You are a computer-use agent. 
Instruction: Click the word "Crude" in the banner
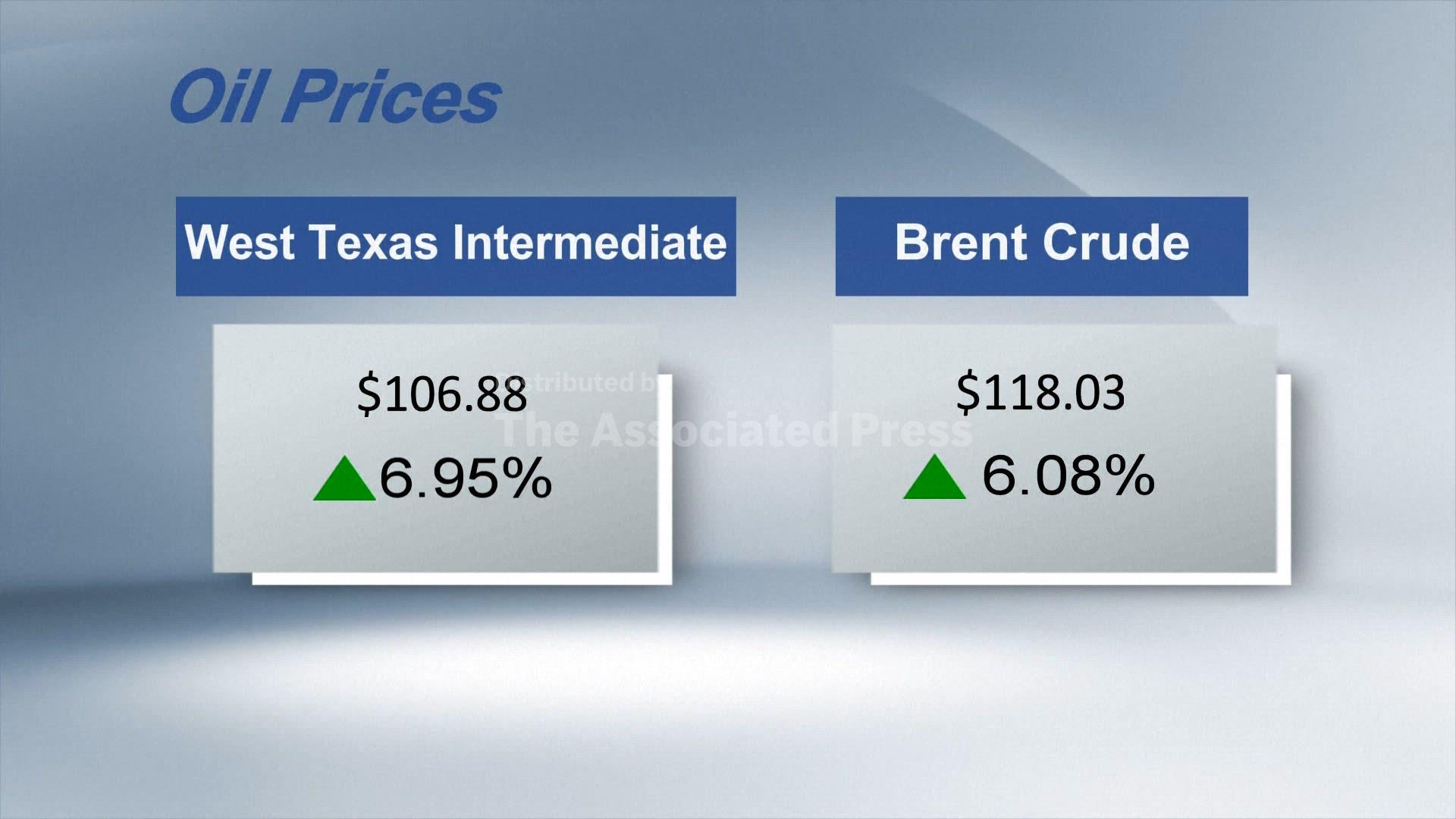coord(1116,243)
